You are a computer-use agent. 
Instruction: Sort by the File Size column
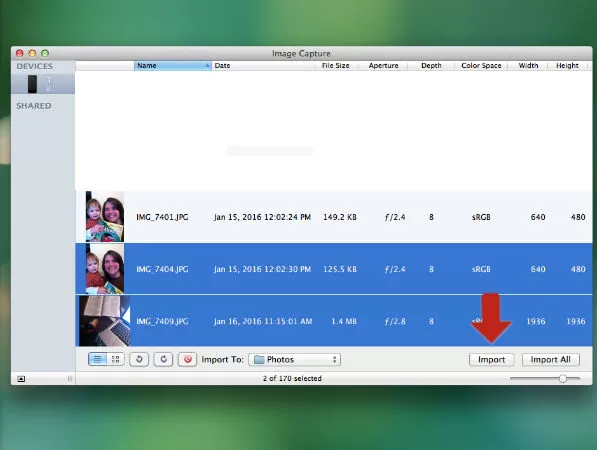[335, 66]
